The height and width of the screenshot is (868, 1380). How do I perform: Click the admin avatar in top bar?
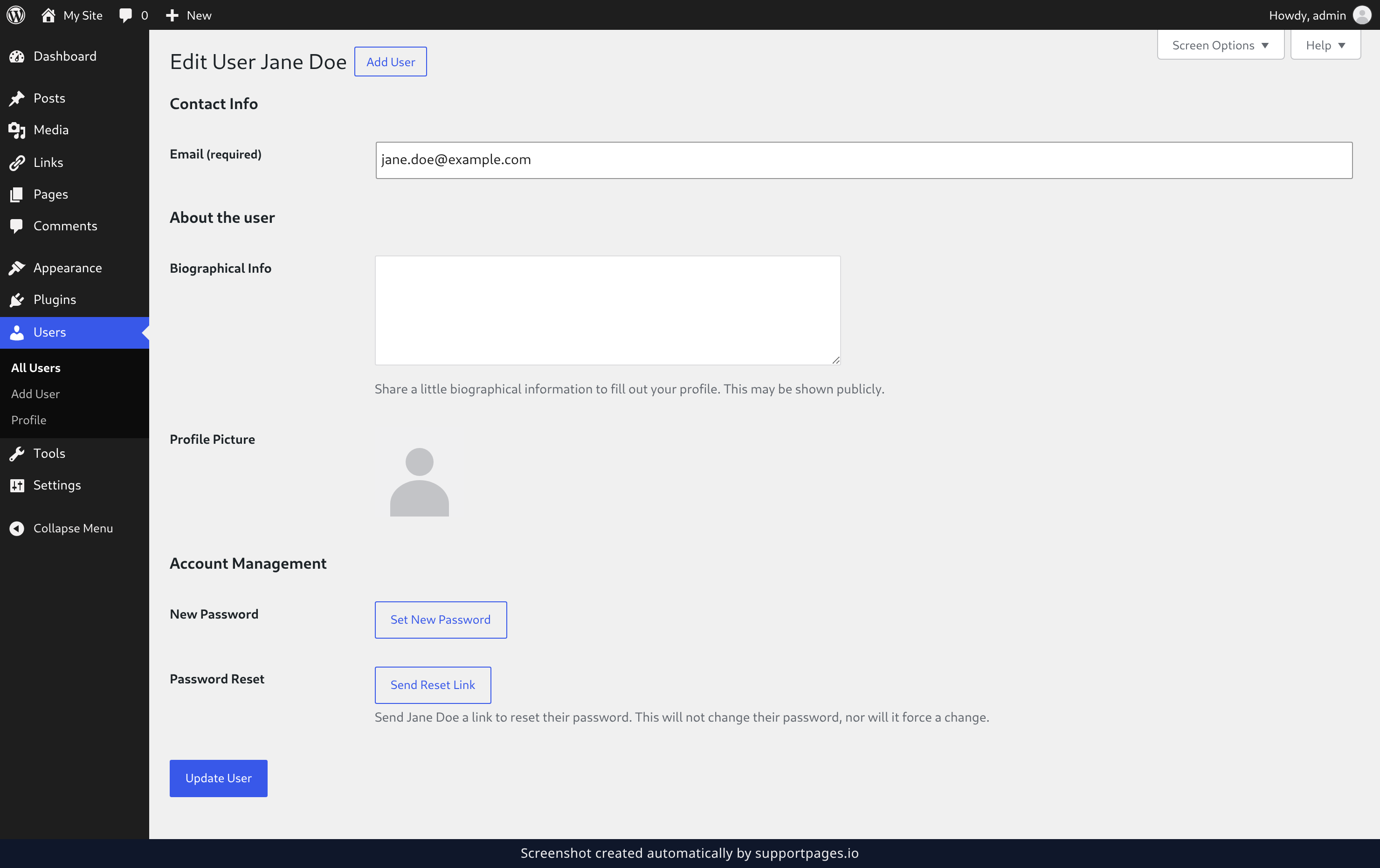tap(1362, 15)
